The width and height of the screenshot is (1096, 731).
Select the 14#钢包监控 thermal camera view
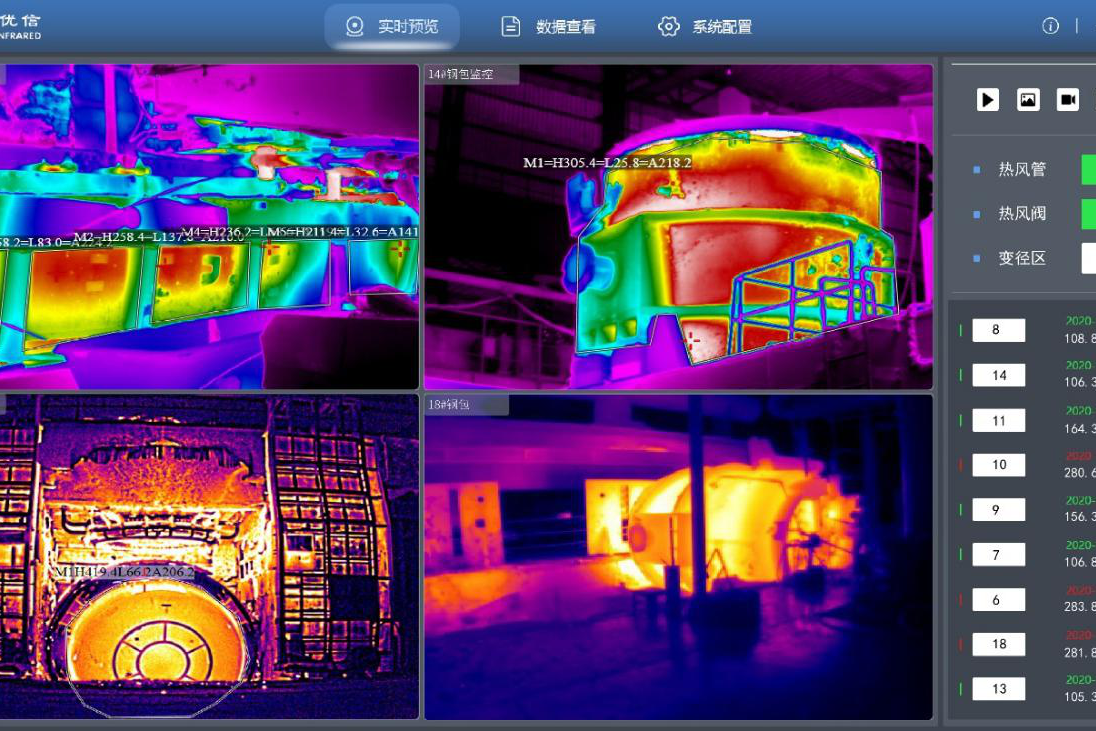coord(678,228)
